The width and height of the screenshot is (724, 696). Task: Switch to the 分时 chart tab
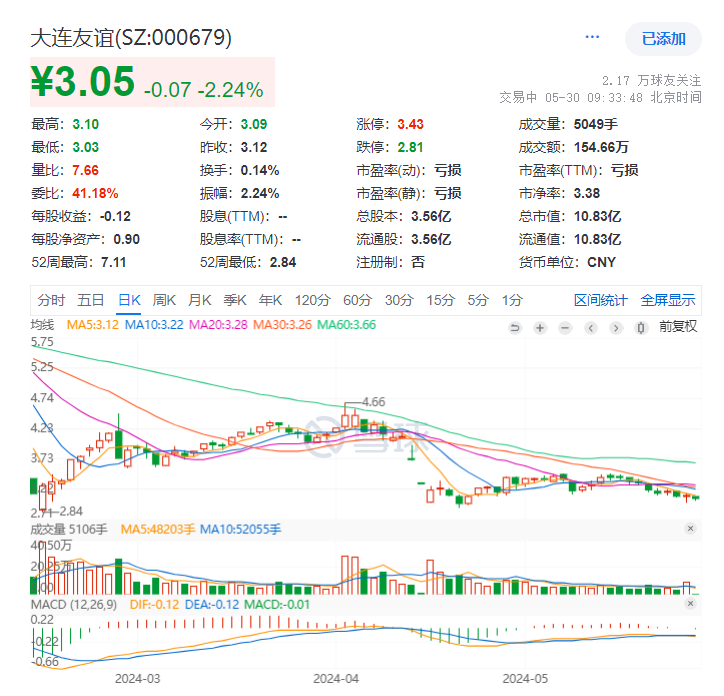point(51,300)
